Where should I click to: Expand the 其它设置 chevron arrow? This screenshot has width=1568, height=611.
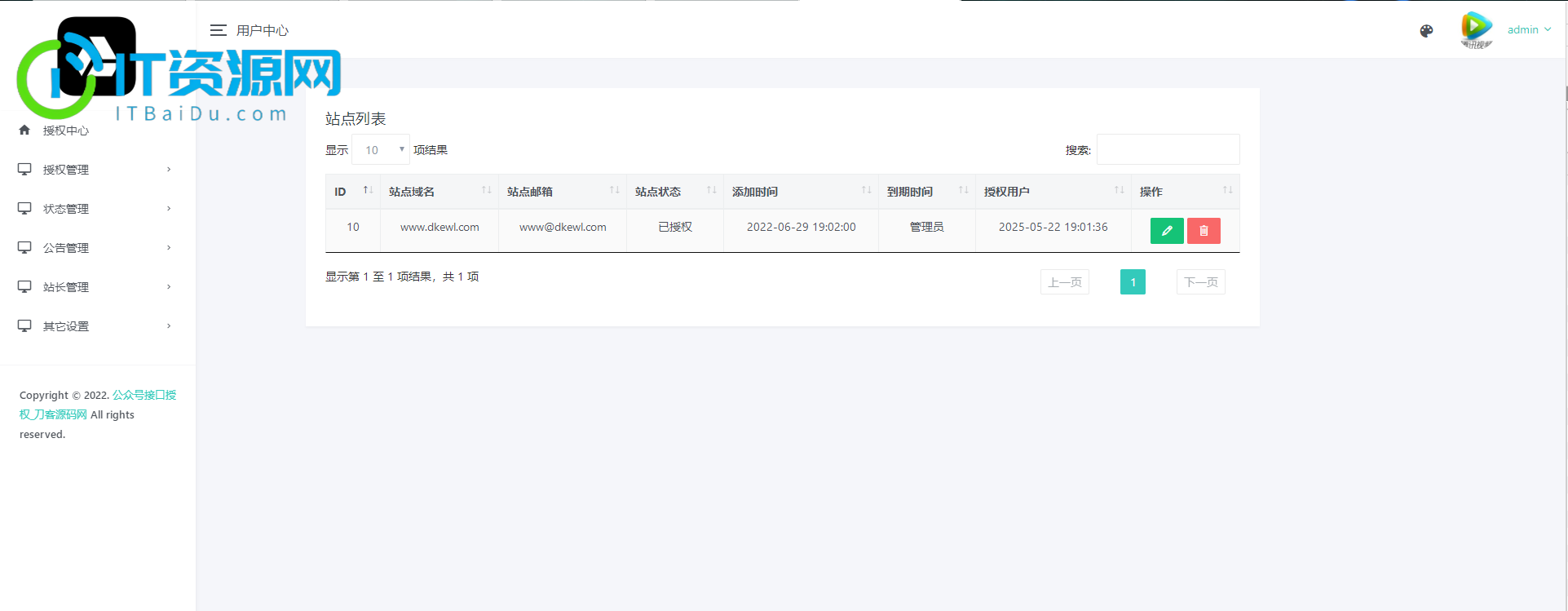pos(169,326)
